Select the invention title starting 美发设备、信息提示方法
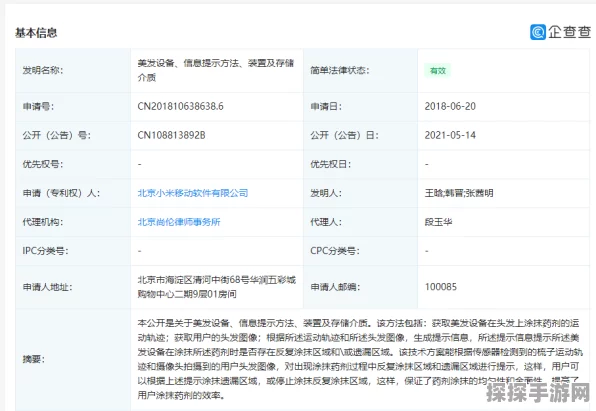The width and height of the screenshot is (596, 411). [x=216, y=70]
